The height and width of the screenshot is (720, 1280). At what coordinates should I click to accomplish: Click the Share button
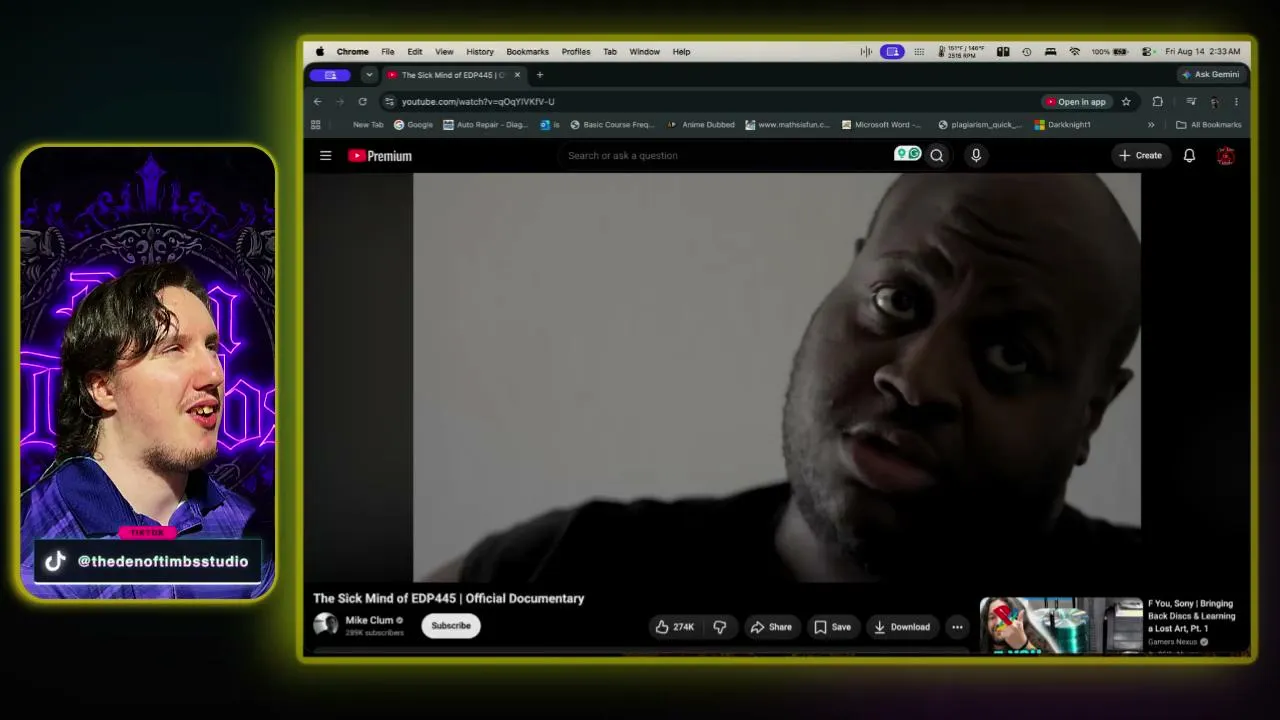coord(771,627)
